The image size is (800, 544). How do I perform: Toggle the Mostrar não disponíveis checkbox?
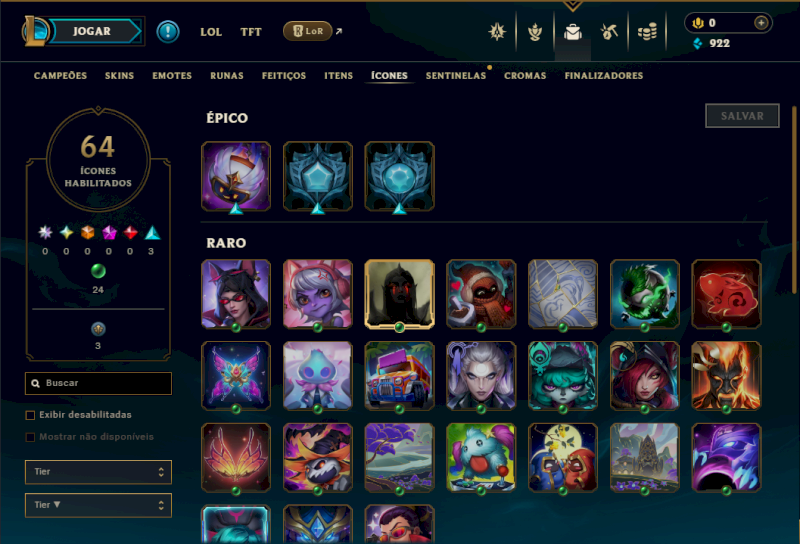30,437
